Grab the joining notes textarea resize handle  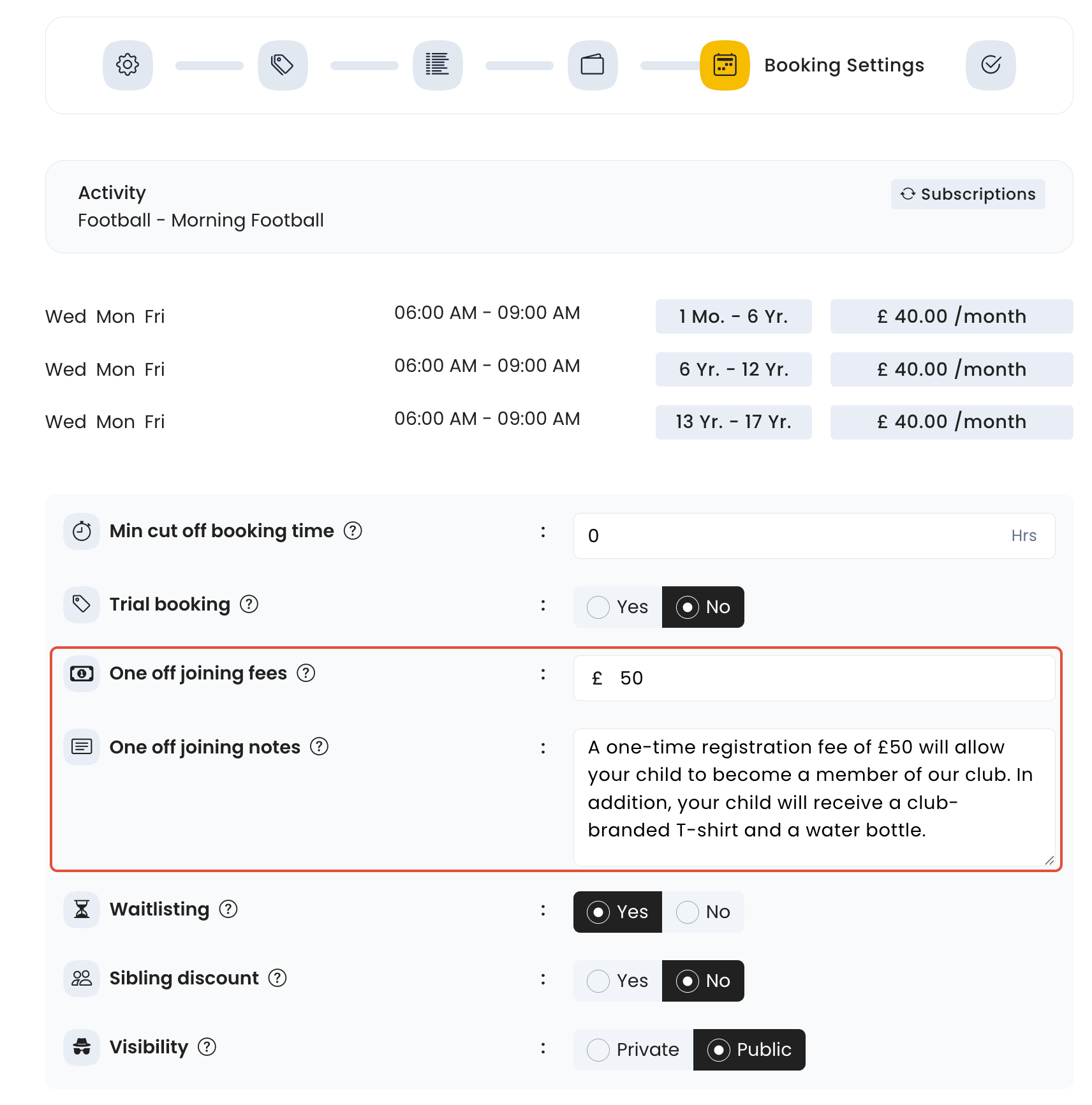click(x=1049, y=861)
